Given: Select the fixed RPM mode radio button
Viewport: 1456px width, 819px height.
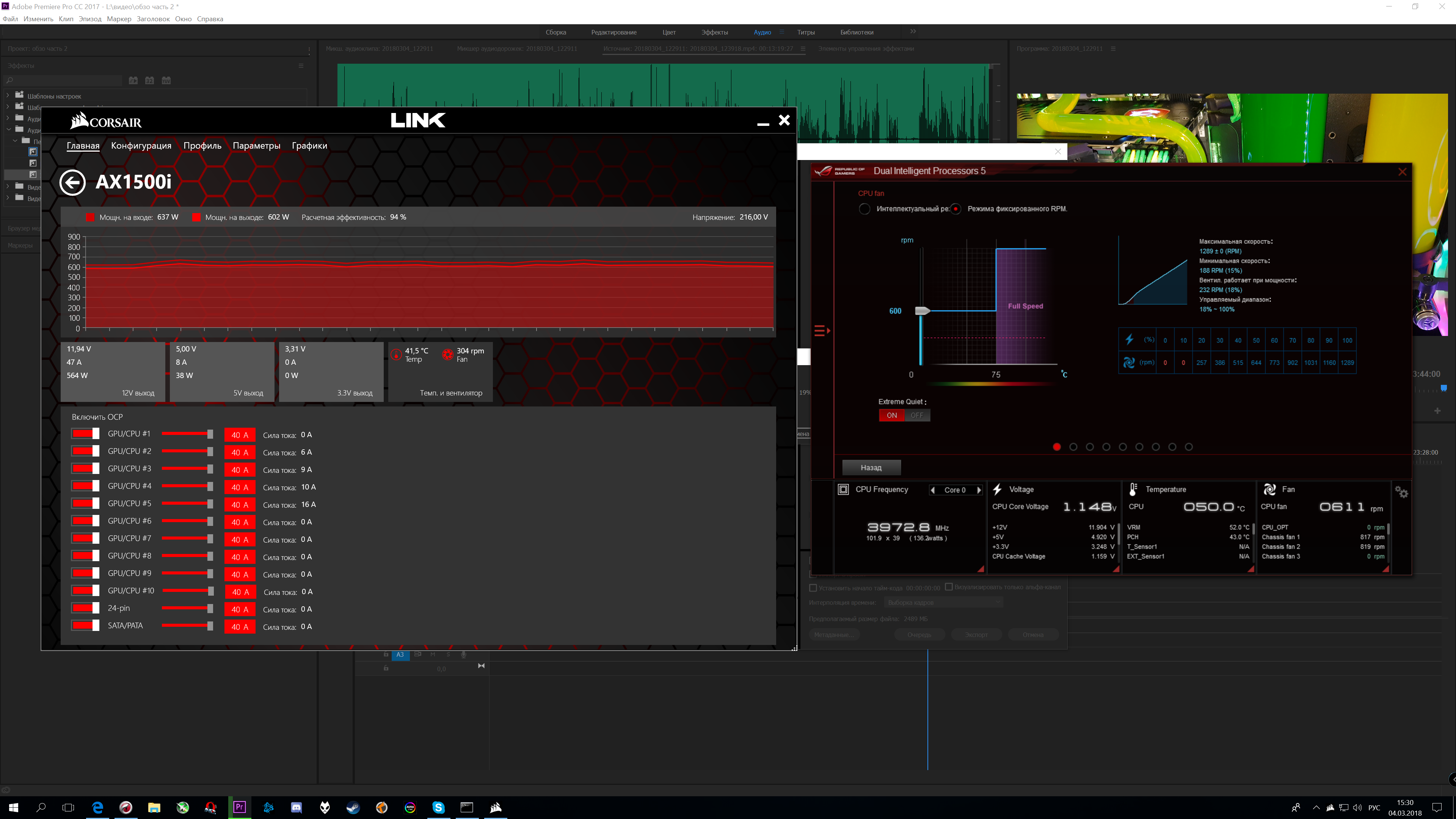Looking at the screenshot, I should click(x=956, y=209).
